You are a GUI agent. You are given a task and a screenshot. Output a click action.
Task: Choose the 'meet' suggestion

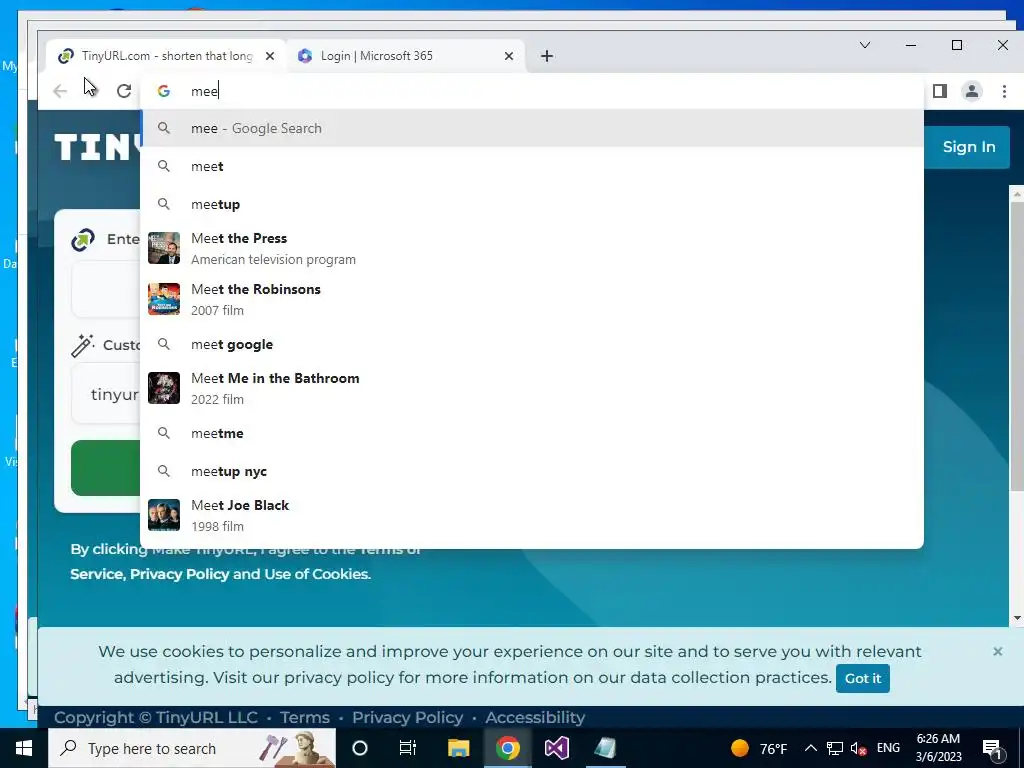(x=532, y=166)
